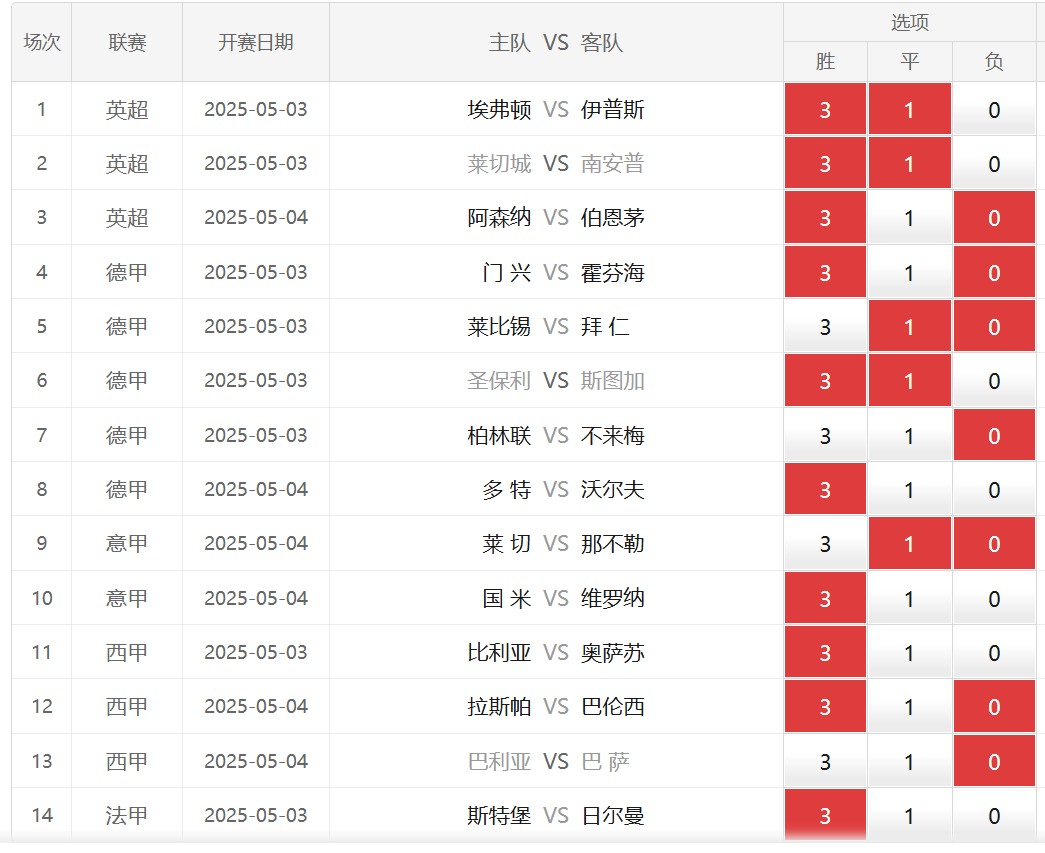
Task: Click the 负 column header
Action: pyautogui.click(x=994, y=61)
